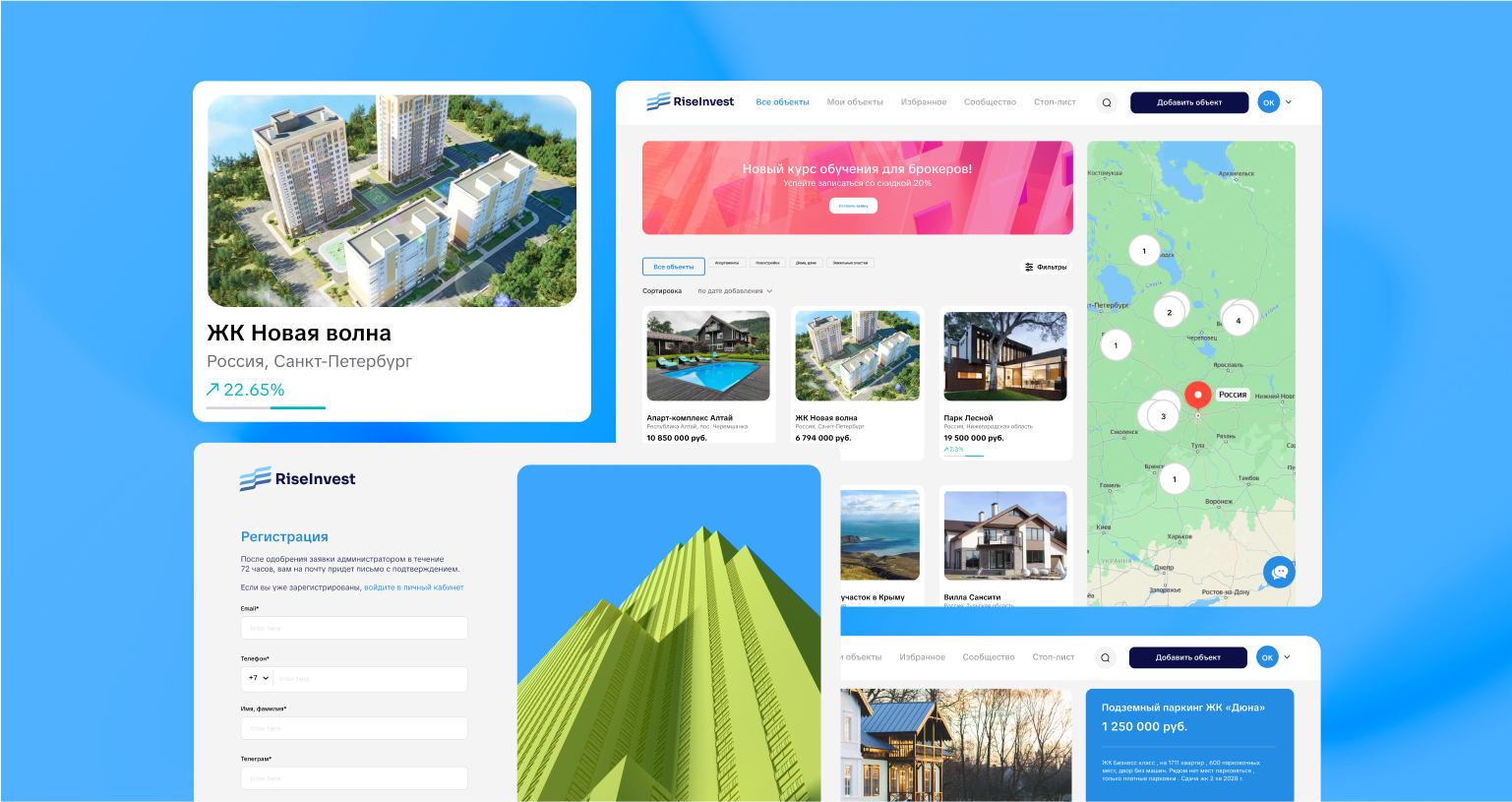Screen dimensions: 1512x802
Task: Click the search icon in the bottom panel navbar
Action: [1106, 657]
